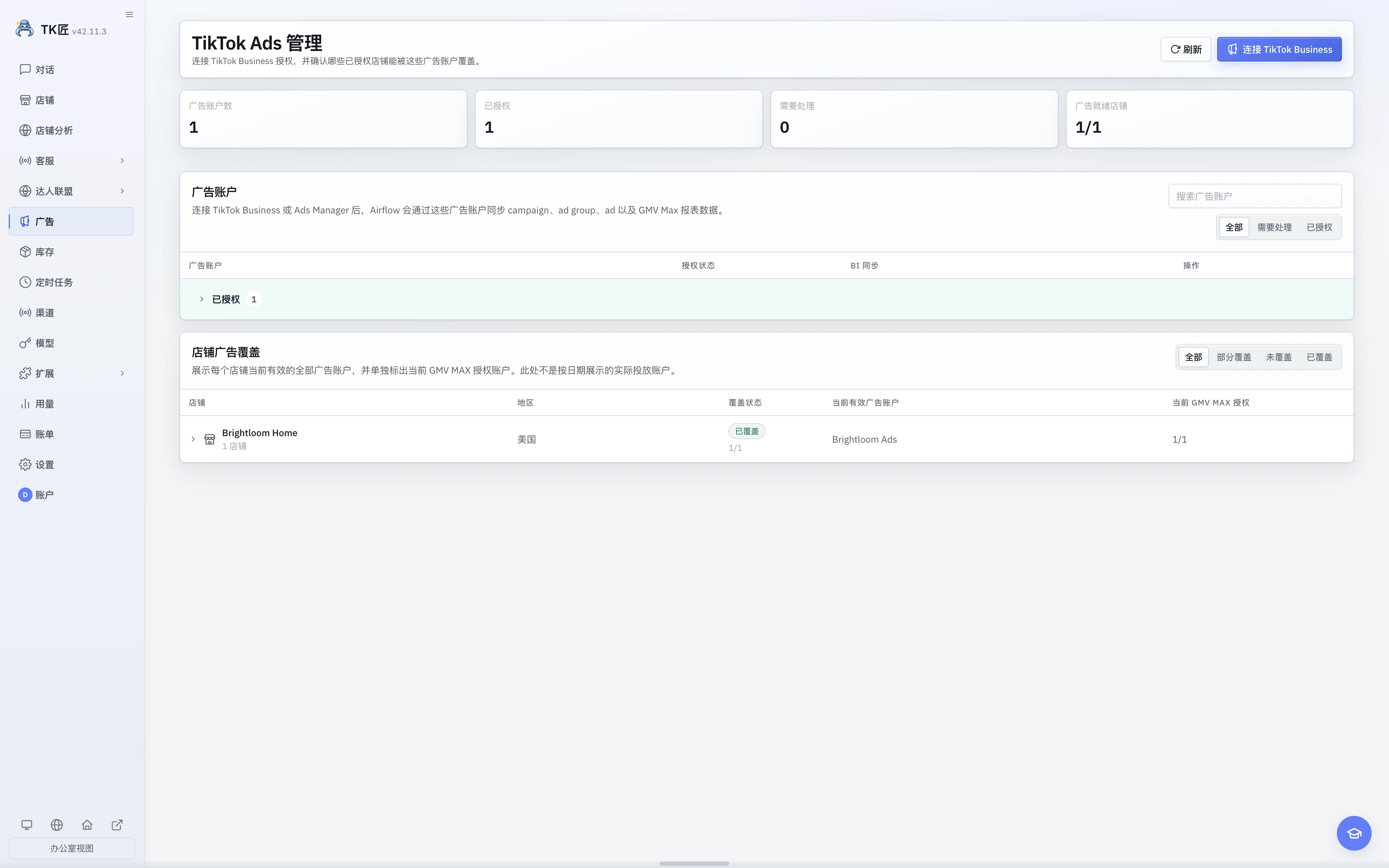Open 店铺 store icon in sidebar
The height and width of the screenshot is (868, 1389).
pyautogui.click(x=25, y=100)
